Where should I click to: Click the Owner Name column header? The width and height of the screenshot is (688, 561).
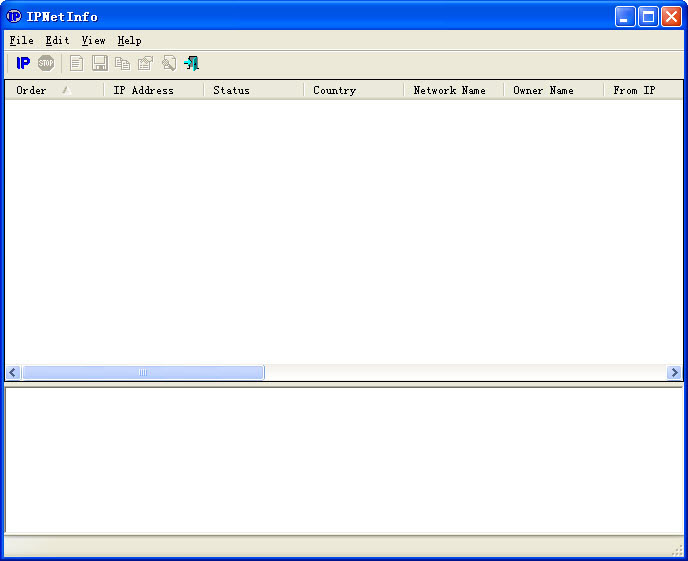[543, 90]
